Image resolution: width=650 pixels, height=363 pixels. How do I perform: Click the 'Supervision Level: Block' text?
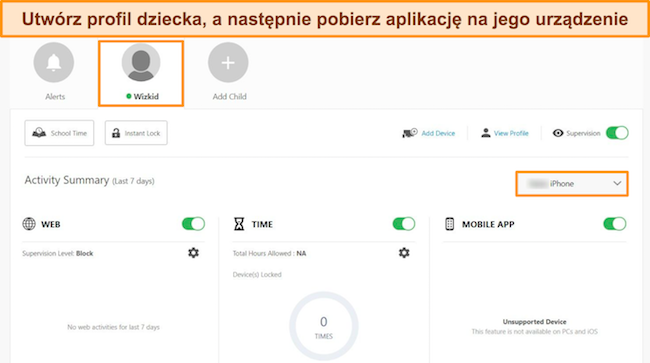click(x=58, y=253)
